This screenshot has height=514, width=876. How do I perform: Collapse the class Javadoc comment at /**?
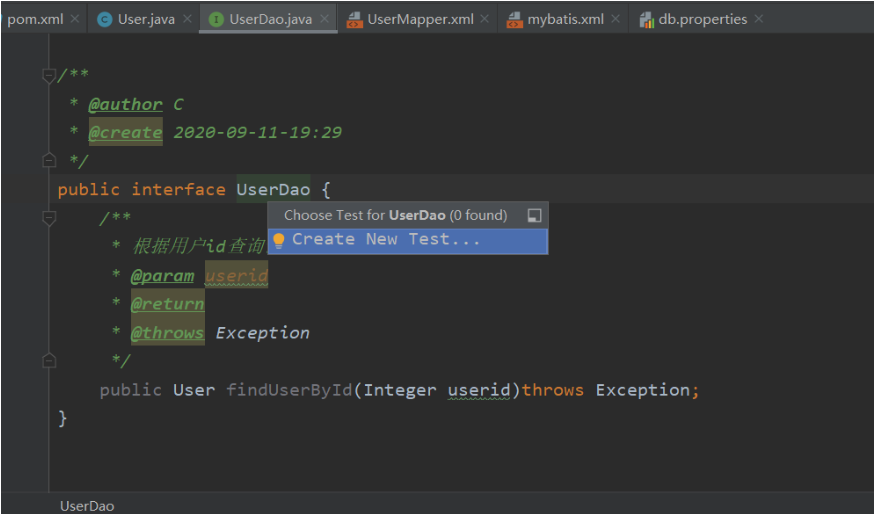(x=49, y=75)
